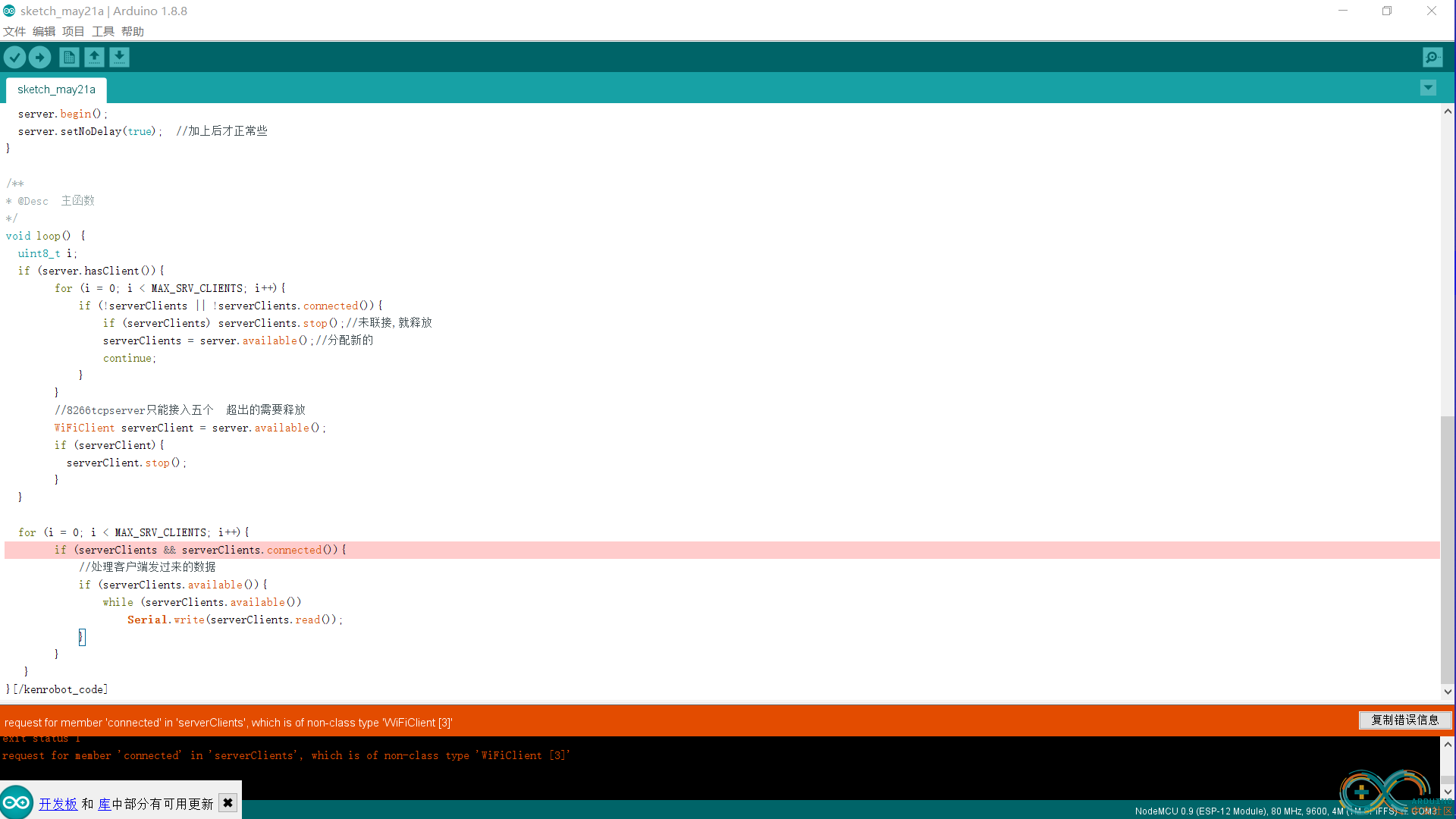Restore the Arduino window size
1456x819 pixels.
coord(1387,11)
